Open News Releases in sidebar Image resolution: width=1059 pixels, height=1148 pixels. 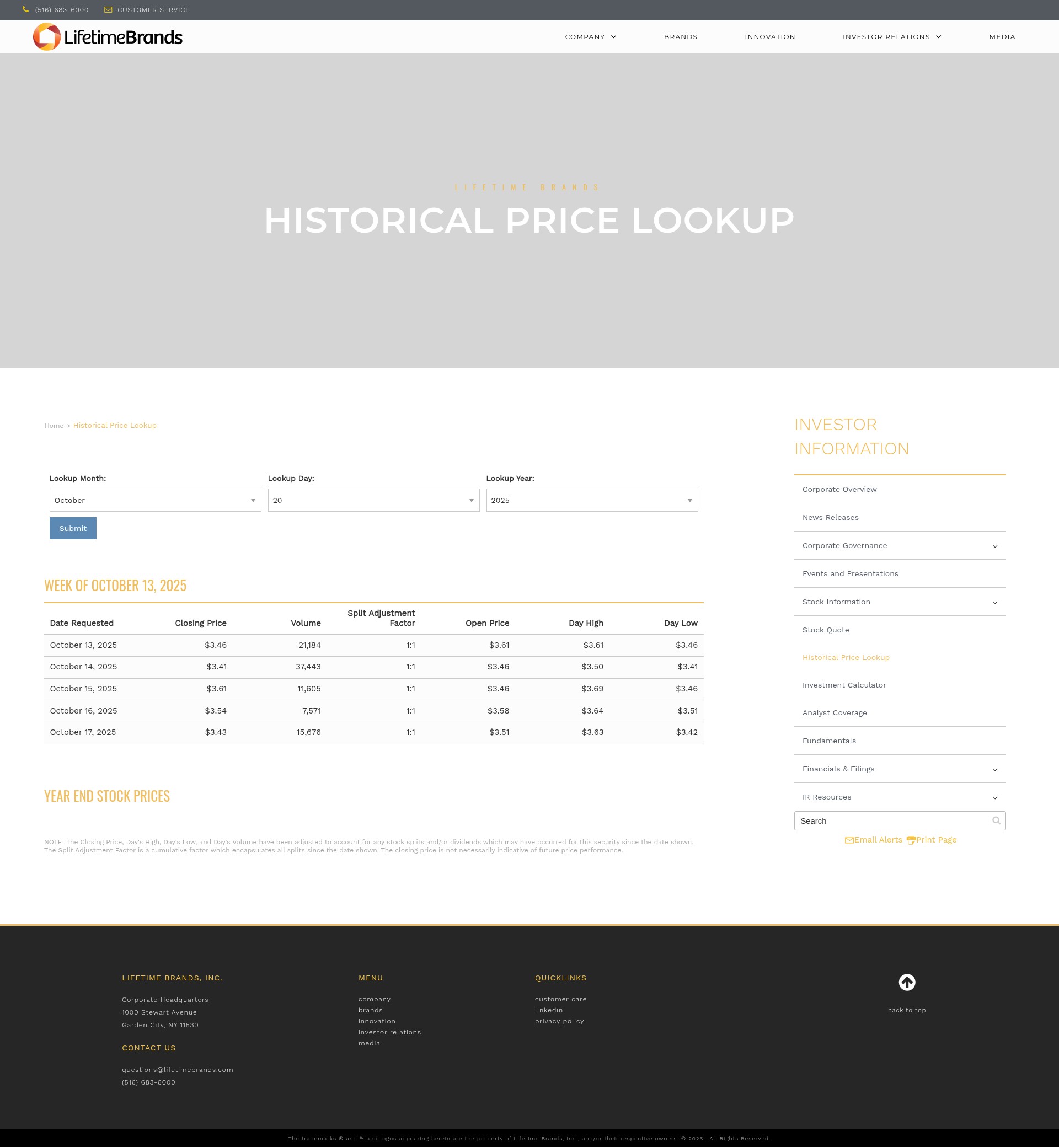(x=830, y=517)
